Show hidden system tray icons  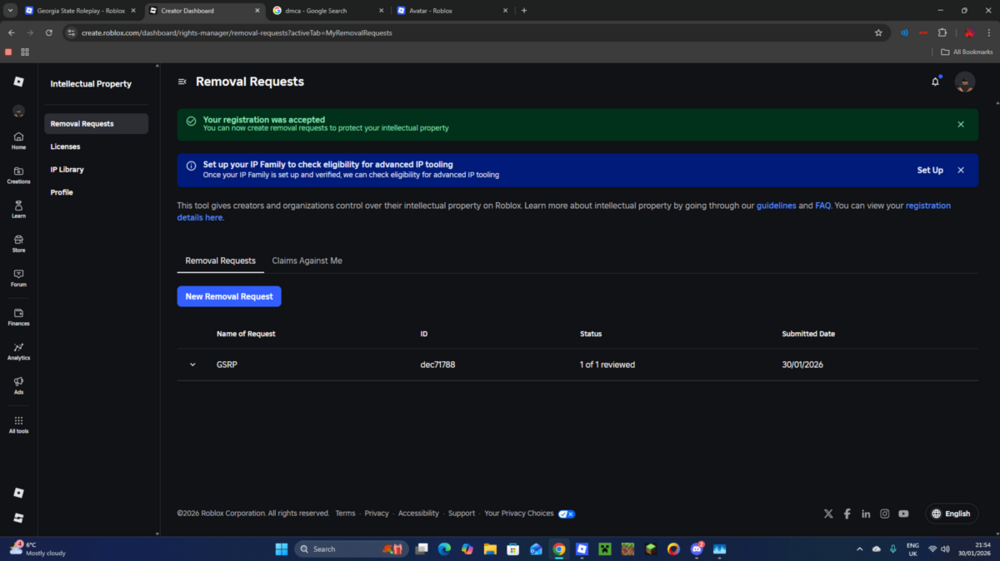coord(859,549)
